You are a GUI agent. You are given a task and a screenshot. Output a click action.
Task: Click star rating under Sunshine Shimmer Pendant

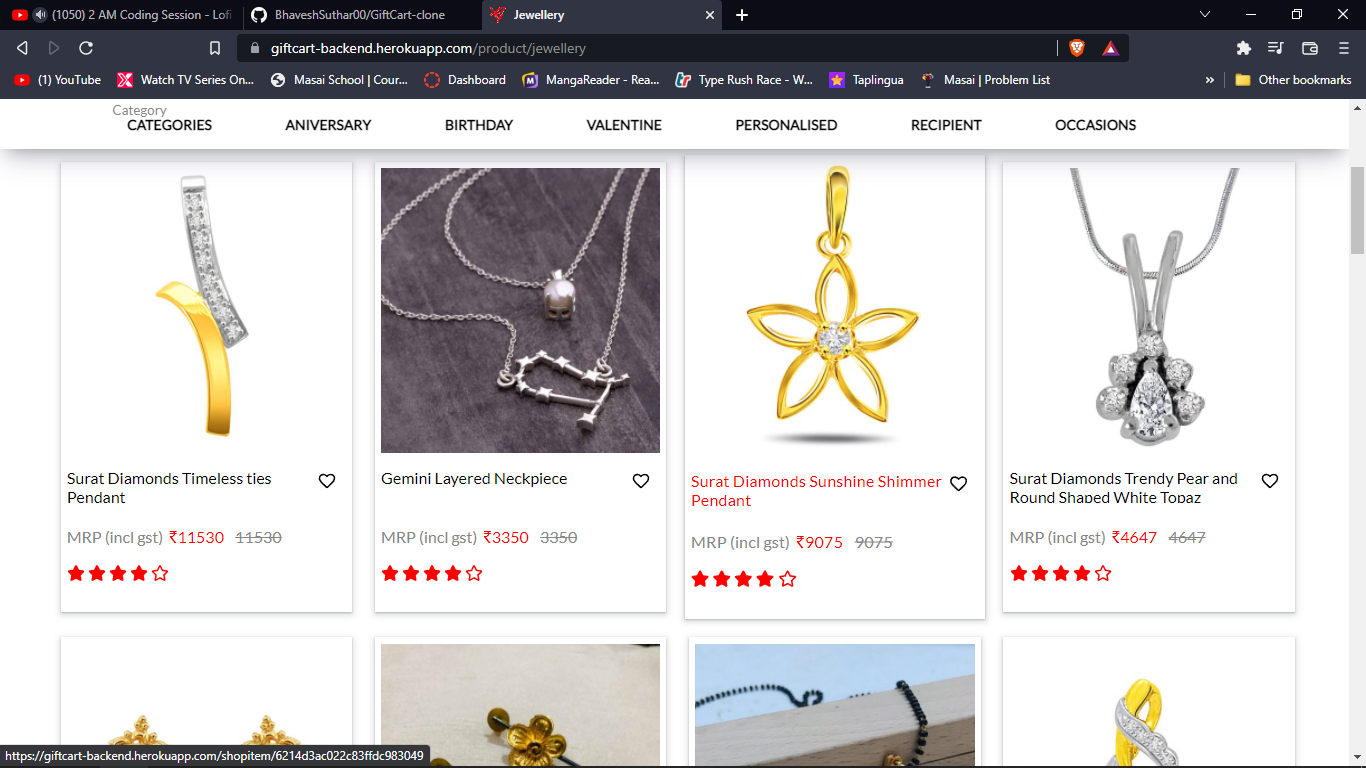pos(742,578)
